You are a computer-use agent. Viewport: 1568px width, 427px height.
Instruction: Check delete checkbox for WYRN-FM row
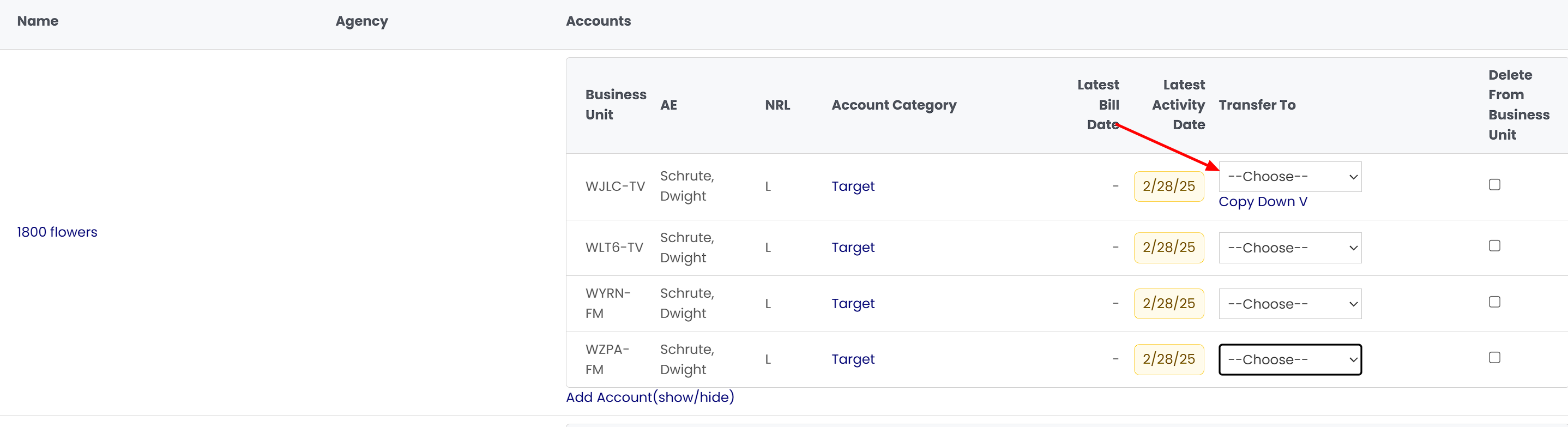pos(1494,302)
